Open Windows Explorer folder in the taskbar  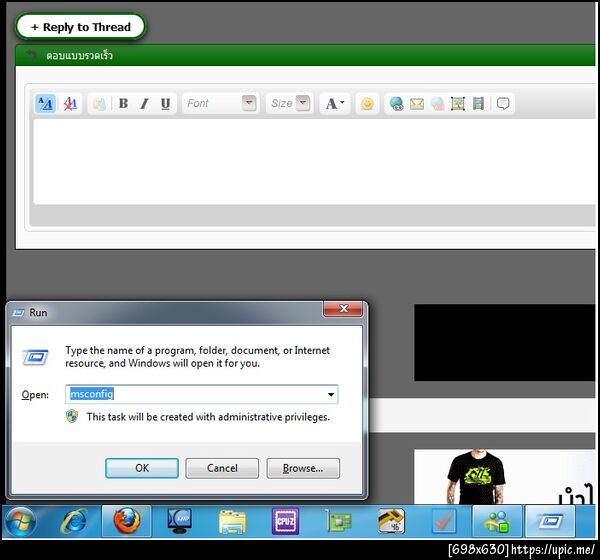232,522
